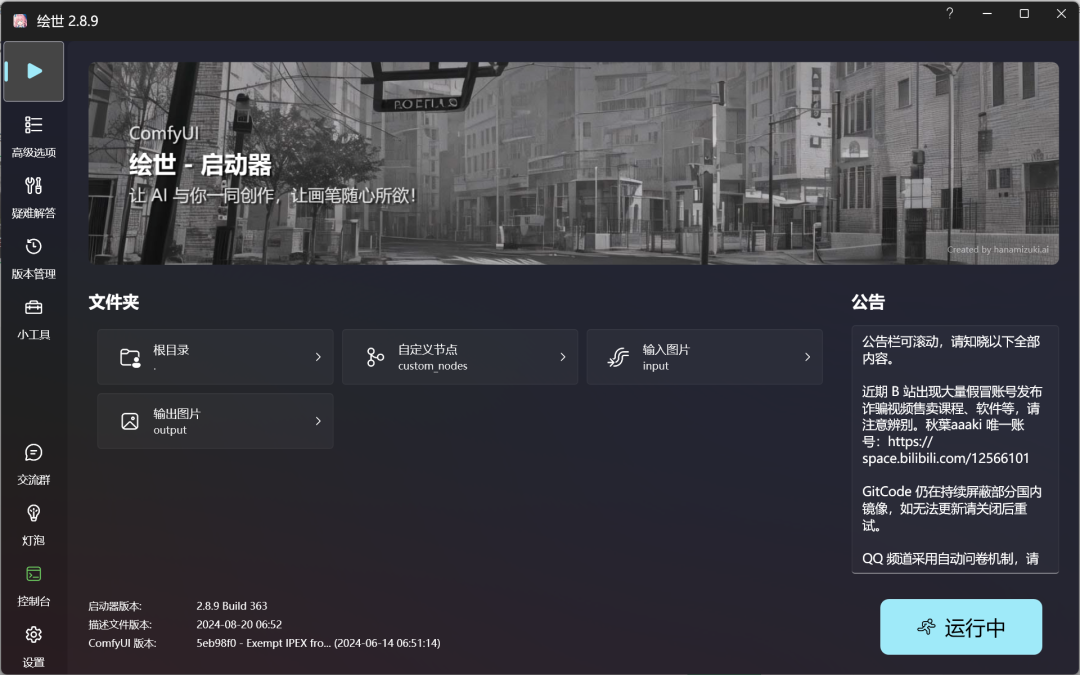Open the 设置 settings panel

pos(33,645)
